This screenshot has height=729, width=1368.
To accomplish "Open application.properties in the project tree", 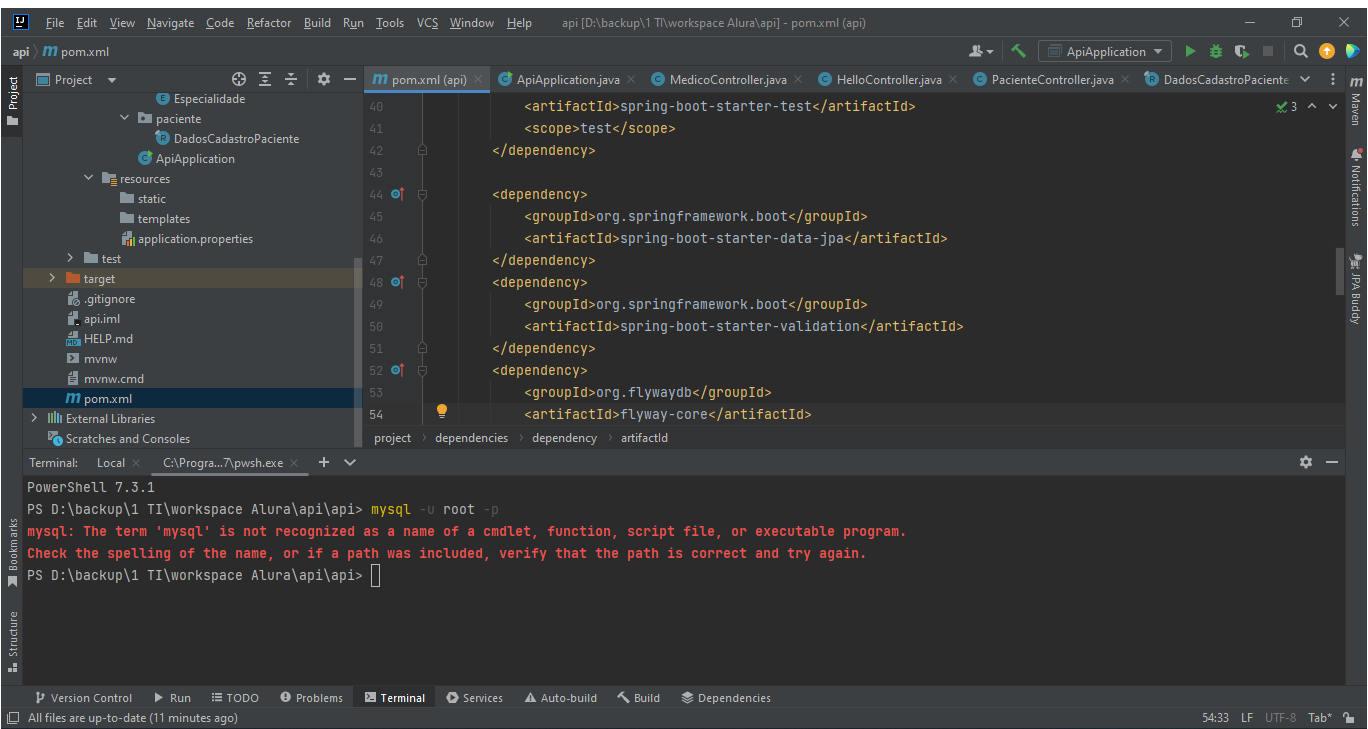I will [195, 239].
